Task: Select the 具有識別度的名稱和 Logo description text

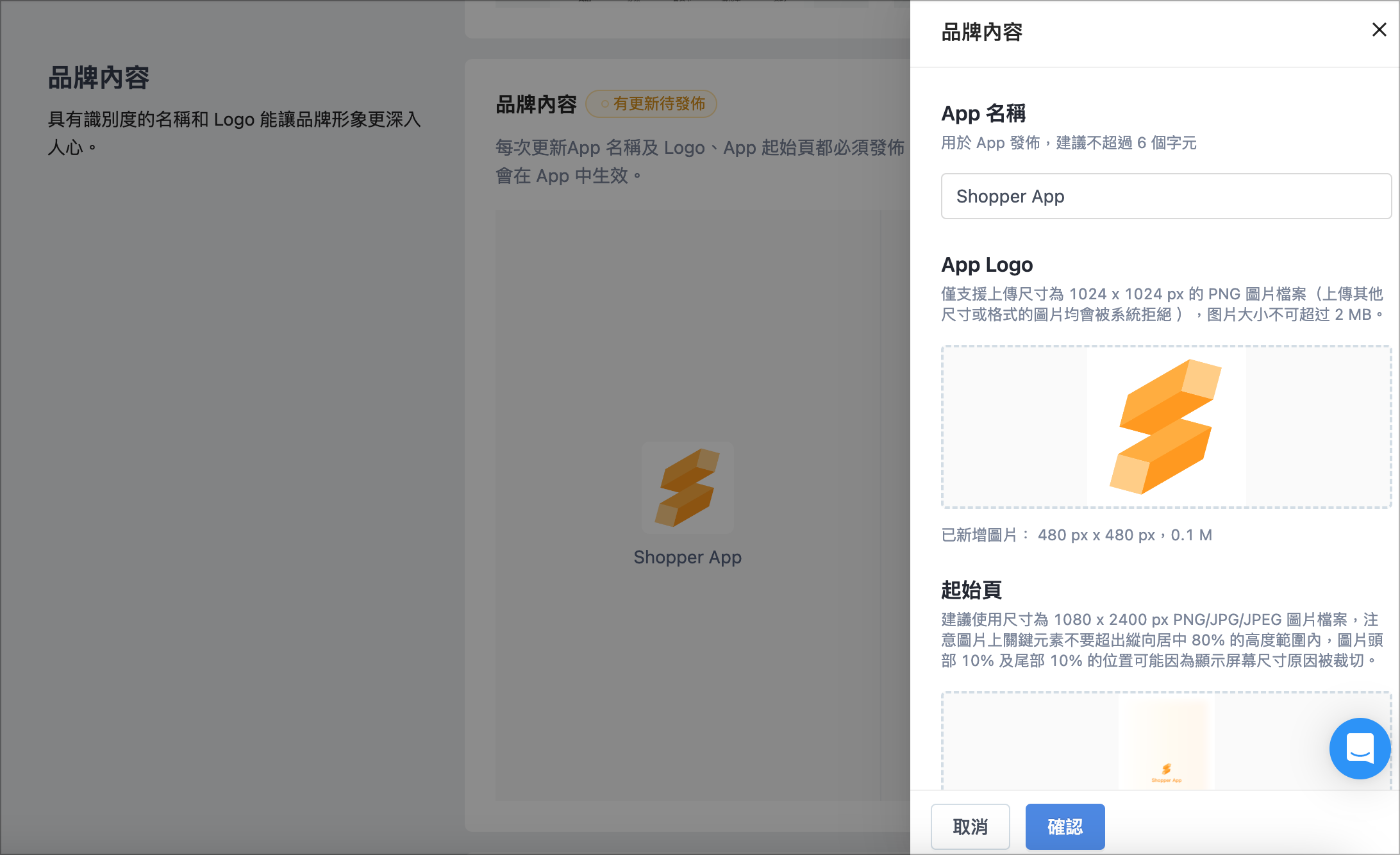Action: [234, 133]
